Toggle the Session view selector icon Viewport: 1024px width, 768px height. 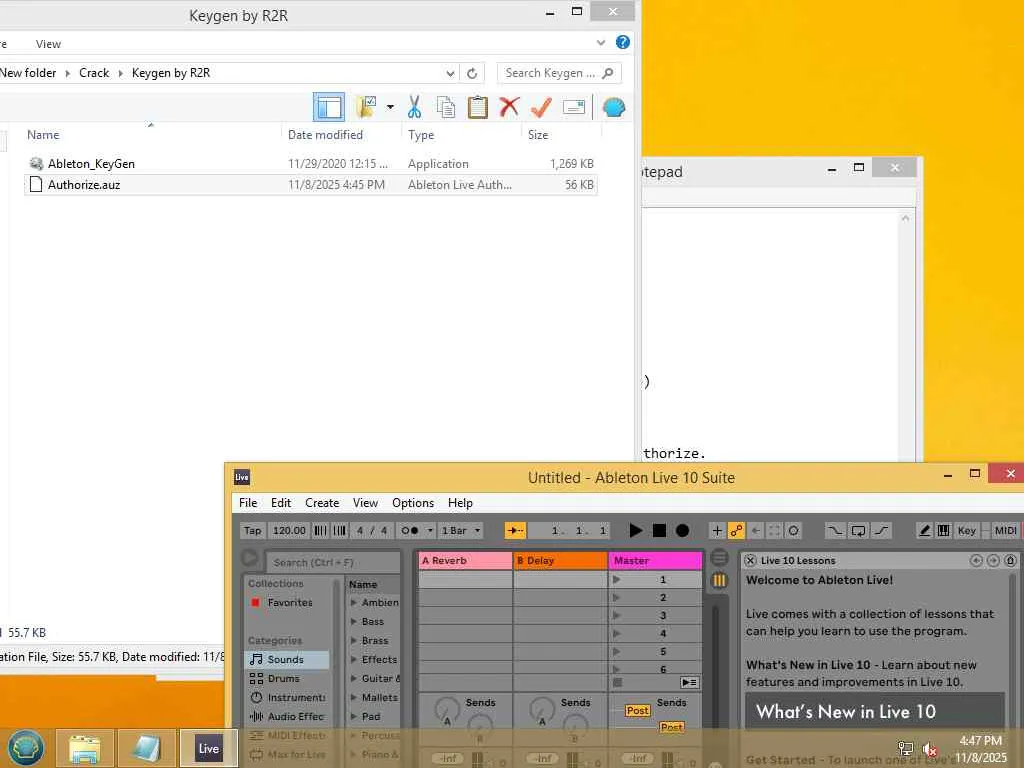pyautogui.click(x=719, y=581)
